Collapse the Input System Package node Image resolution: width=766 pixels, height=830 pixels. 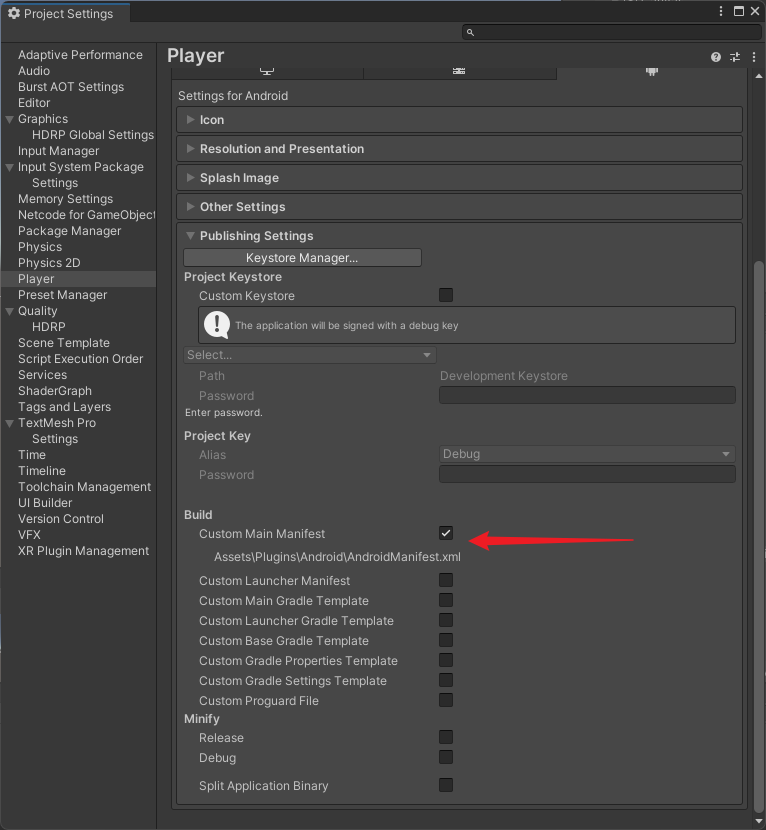coord(10,167)
